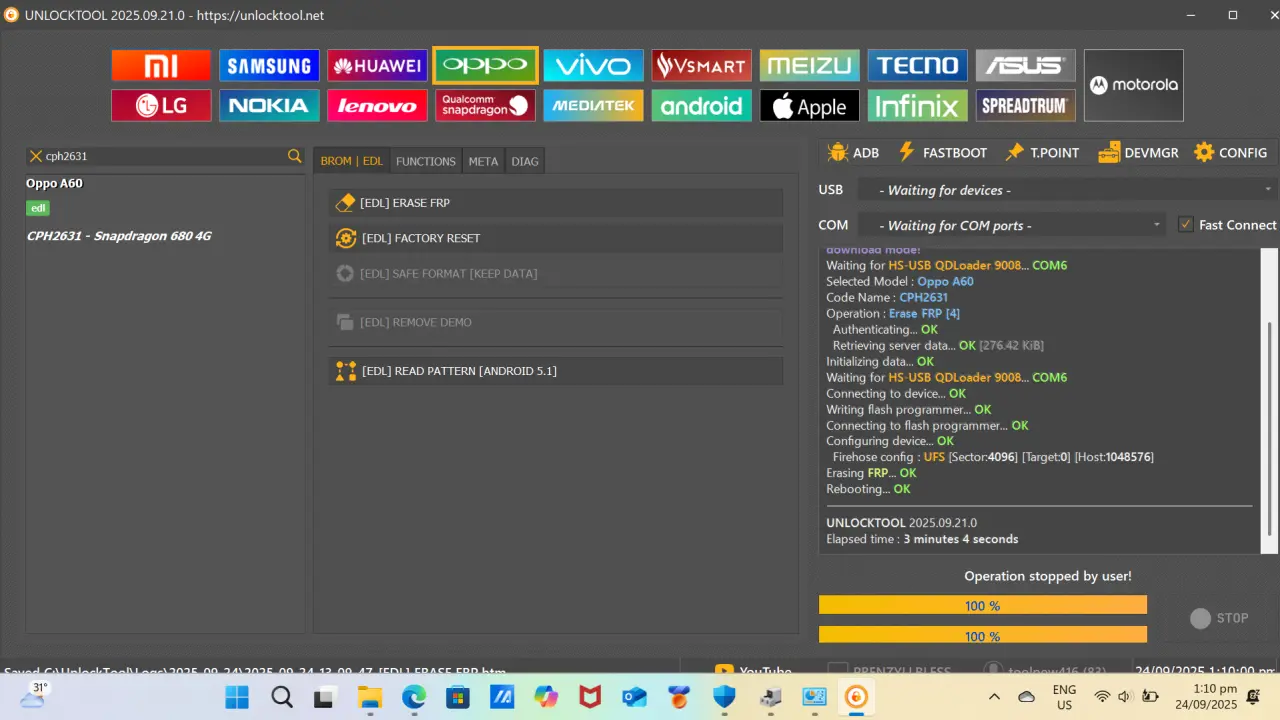1280x720 pixels.
Task: Open Microsoft Edge from the taskbar
Action: coord(414,697)
